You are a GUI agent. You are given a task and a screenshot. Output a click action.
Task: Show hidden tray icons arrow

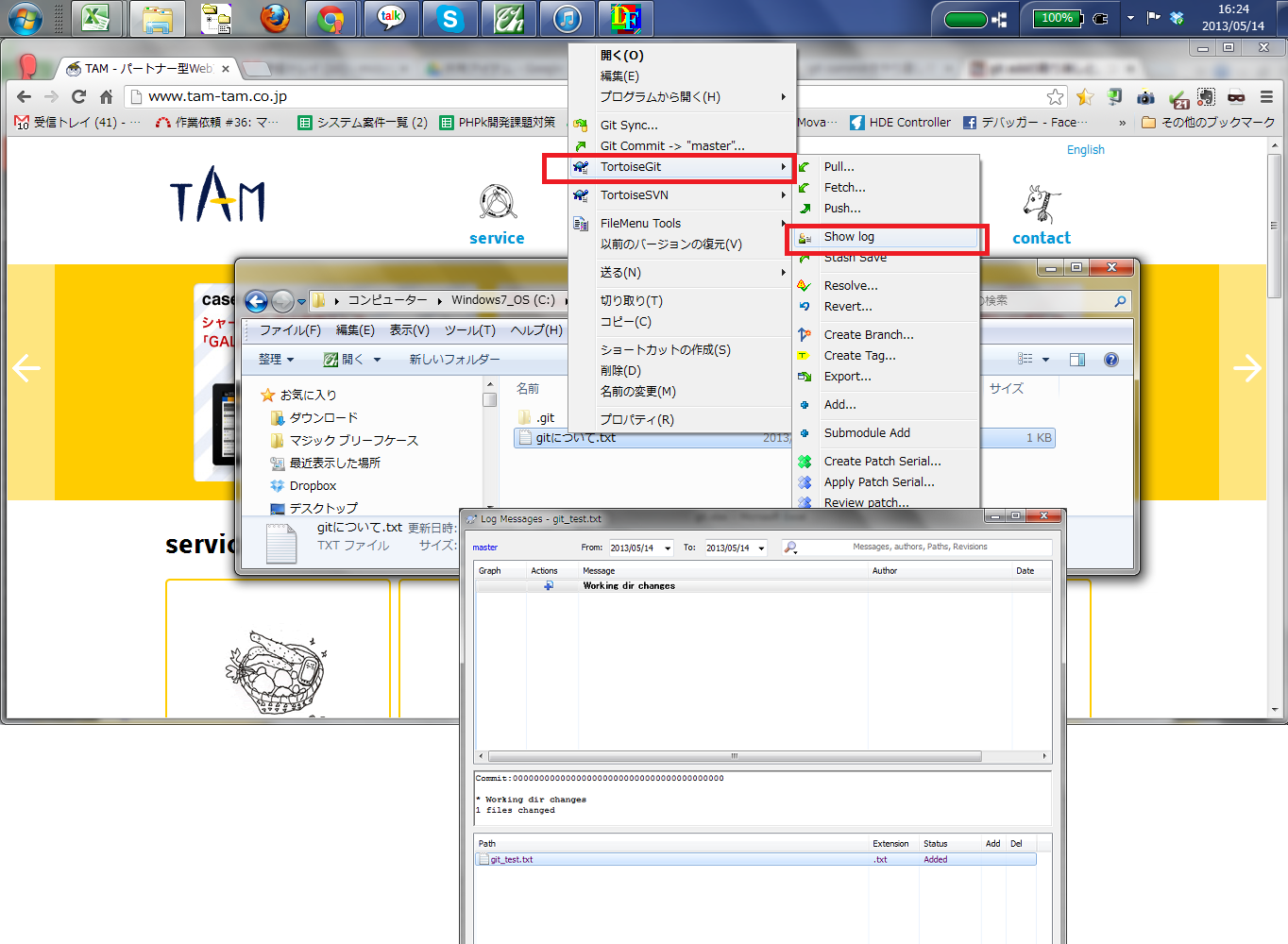point(1130,18)
